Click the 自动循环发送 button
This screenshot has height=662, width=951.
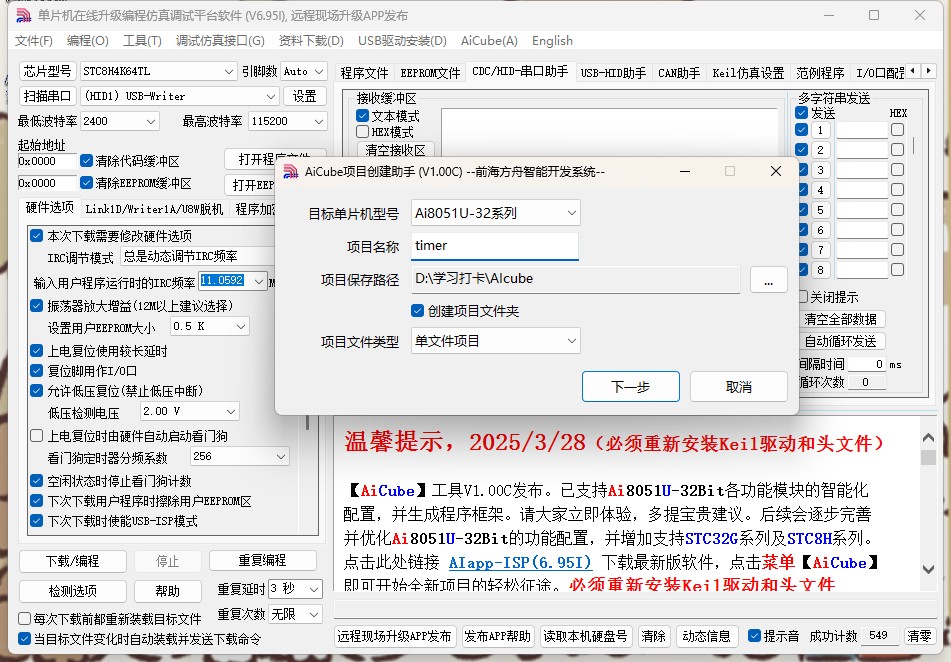point(840,341)
